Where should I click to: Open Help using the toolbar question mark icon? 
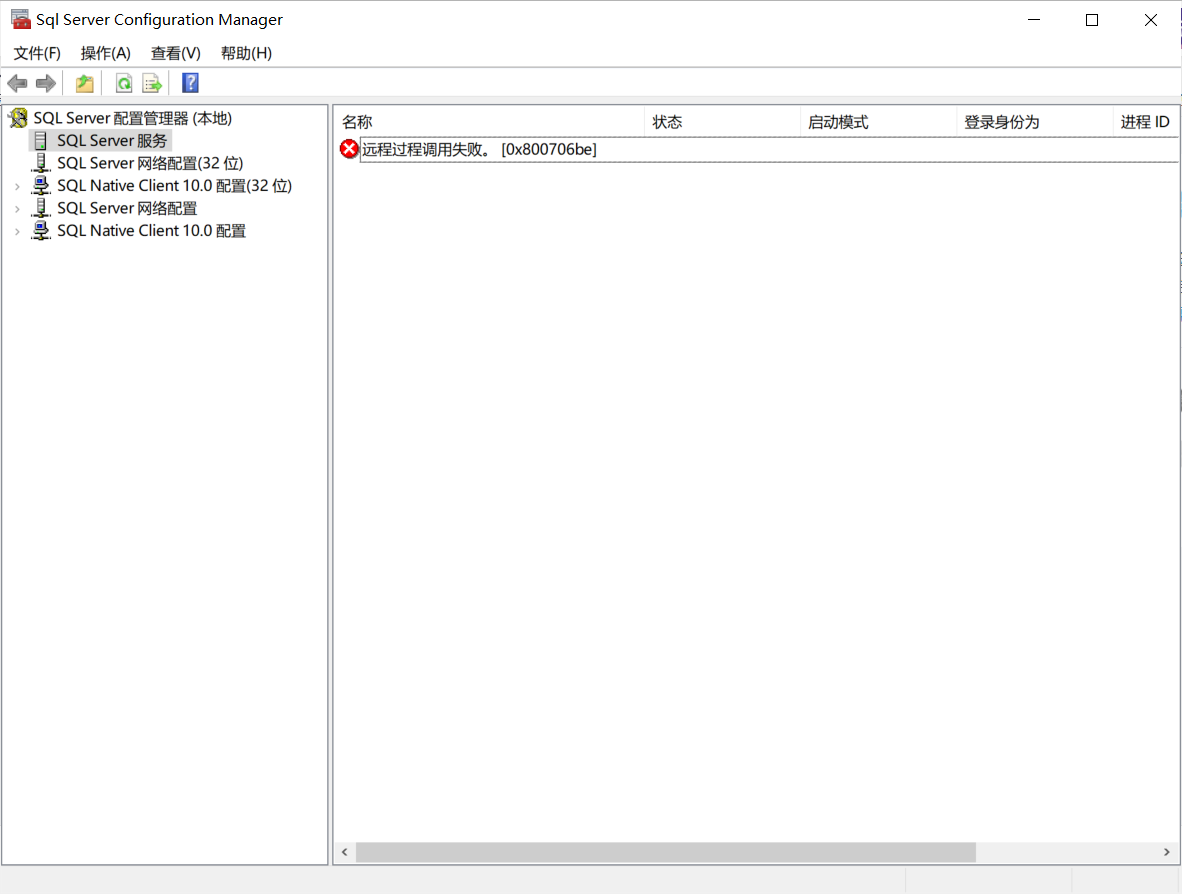pyautogui.click(x=189, y=82)
